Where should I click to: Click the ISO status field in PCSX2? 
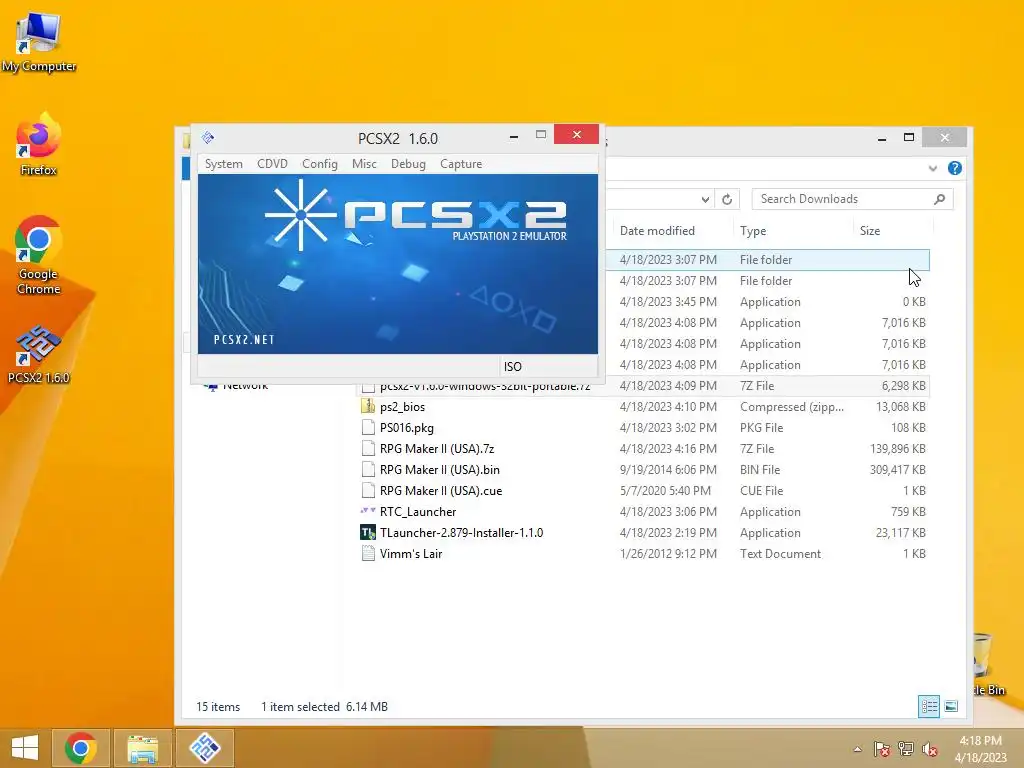[549, 366]
